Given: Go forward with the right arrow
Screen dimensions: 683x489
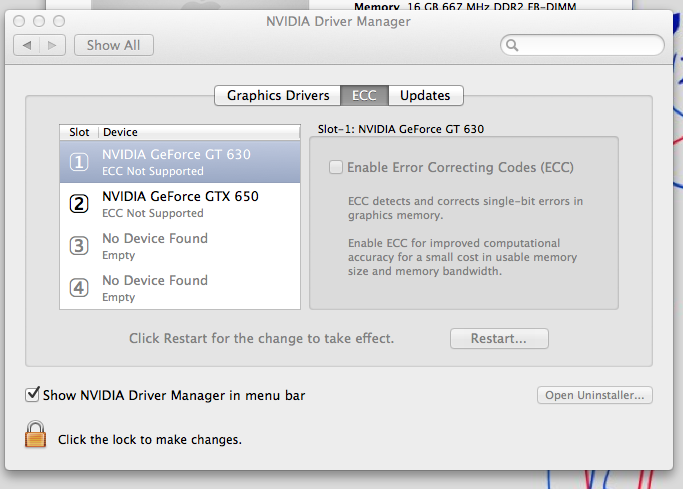Looking at the screenshot, I should point(53,45).
